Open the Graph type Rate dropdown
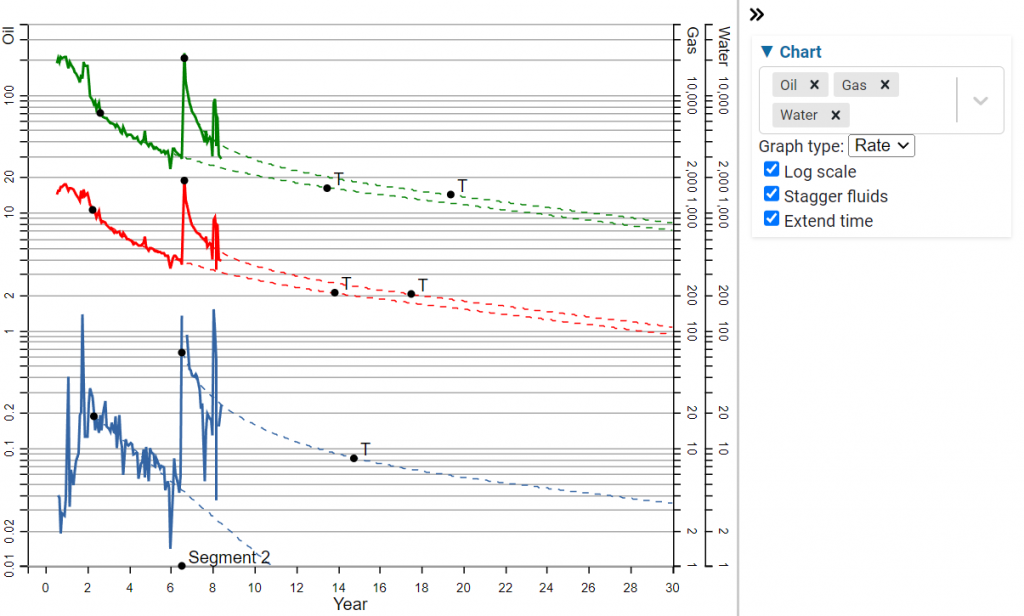The height and width of the screenshot is (616, 1024). 881,146
